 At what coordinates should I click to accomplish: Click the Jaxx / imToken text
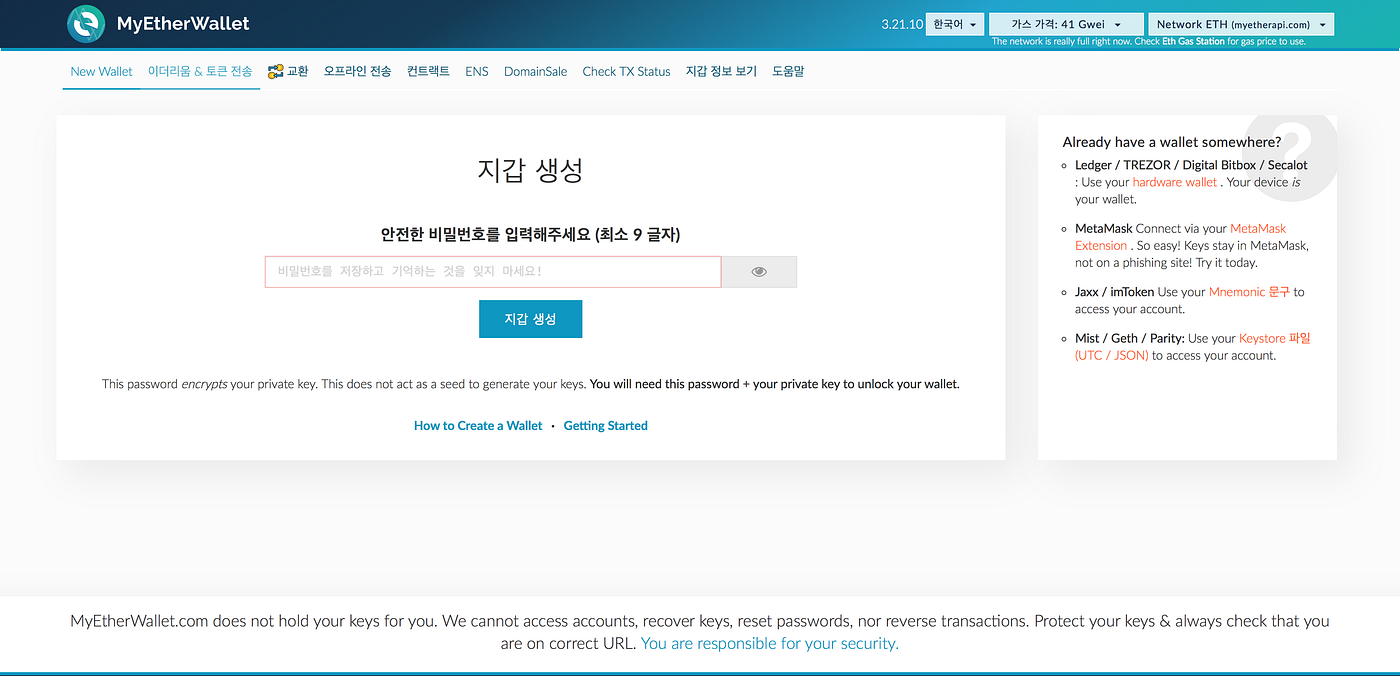pos(1114,292)
